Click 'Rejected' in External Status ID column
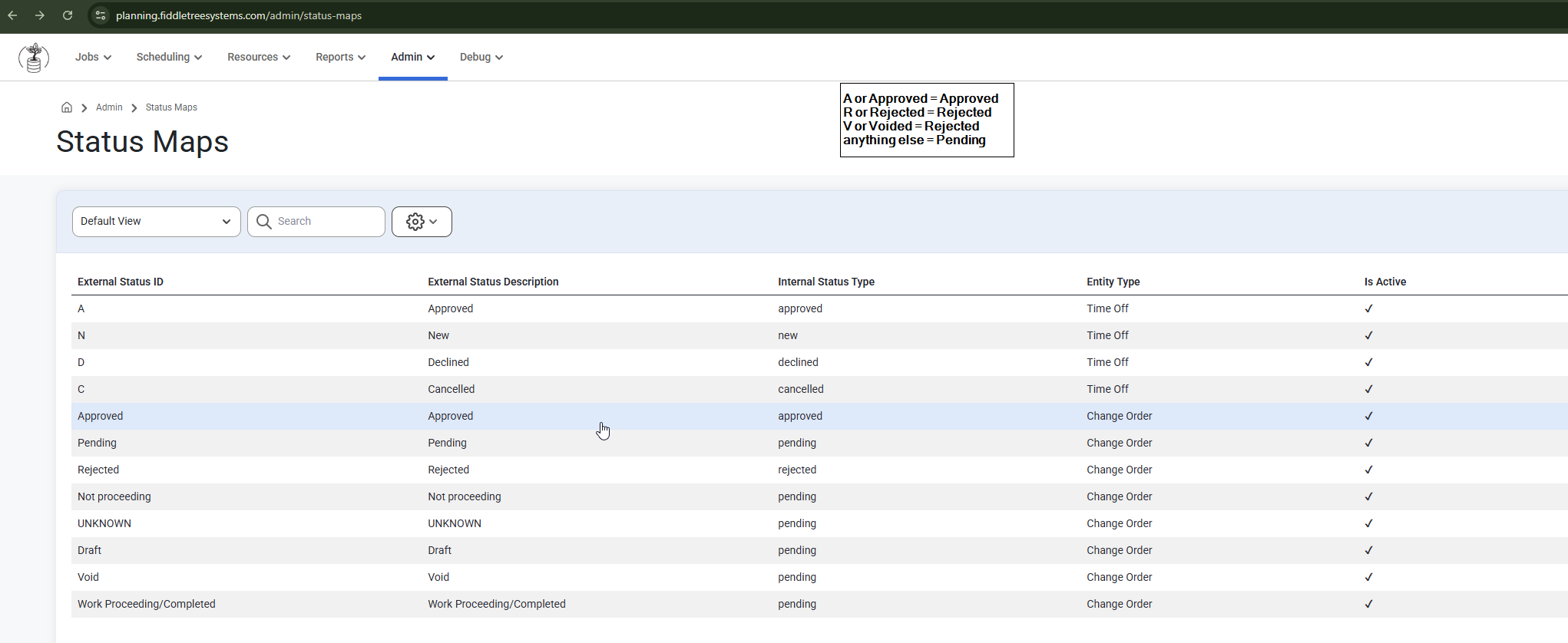This screenshot has width=1568, height=643. pyautogui.click(x=98, y=470)
